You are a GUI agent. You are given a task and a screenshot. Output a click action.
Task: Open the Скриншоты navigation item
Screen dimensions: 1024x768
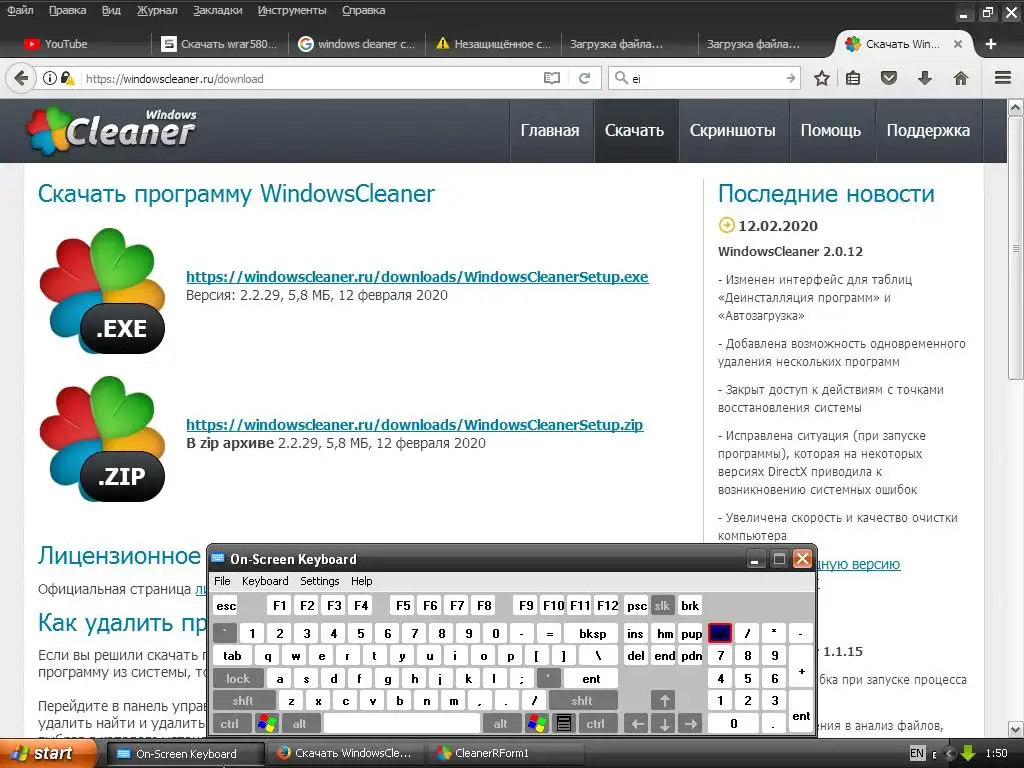point(733,131)
